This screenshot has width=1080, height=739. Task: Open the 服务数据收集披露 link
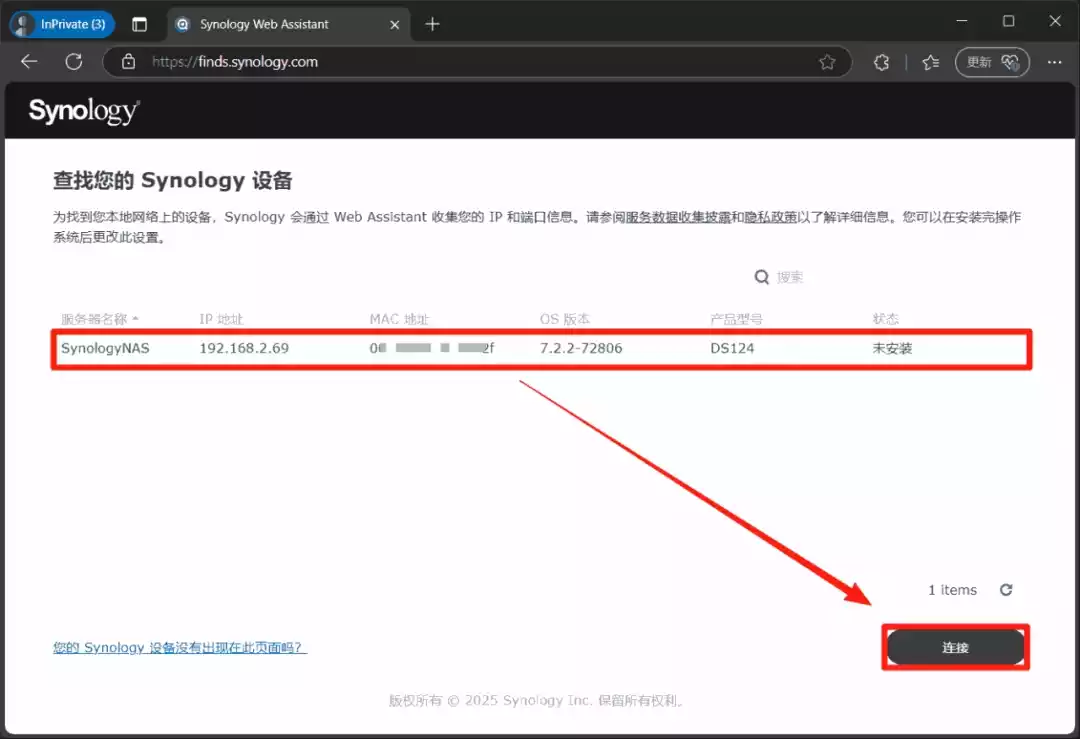[x=678, y=217]
